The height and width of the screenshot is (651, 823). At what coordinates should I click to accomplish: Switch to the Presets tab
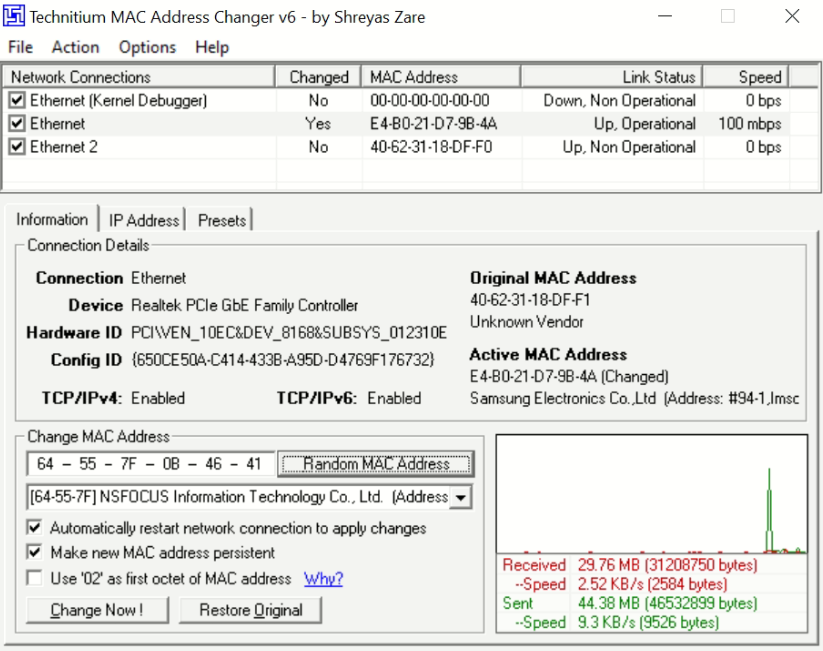pyautogui.click(x=222, y=220)
